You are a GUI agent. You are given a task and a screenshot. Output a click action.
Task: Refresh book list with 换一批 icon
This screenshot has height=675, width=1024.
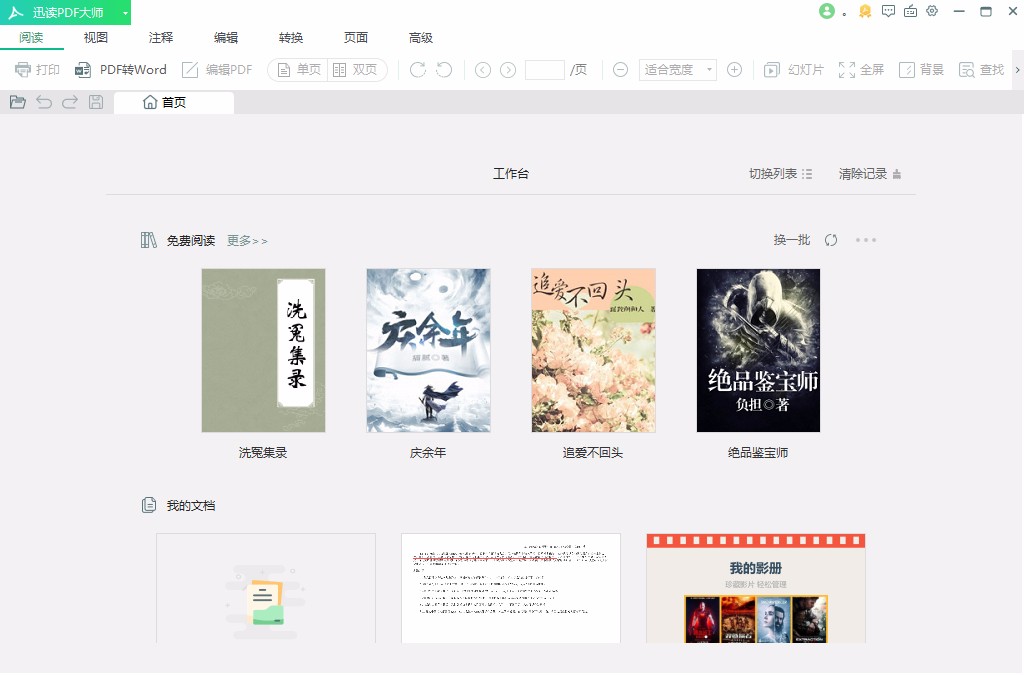coord(830,240)
